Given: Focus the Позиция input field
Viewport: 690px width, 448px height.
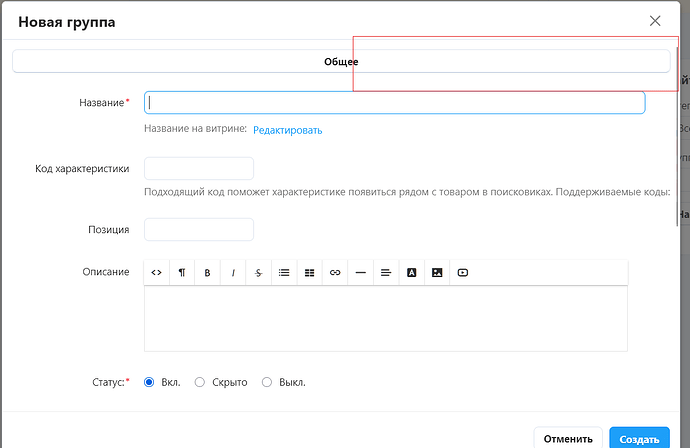Looking at the screenshot, I should pos(199,229).
